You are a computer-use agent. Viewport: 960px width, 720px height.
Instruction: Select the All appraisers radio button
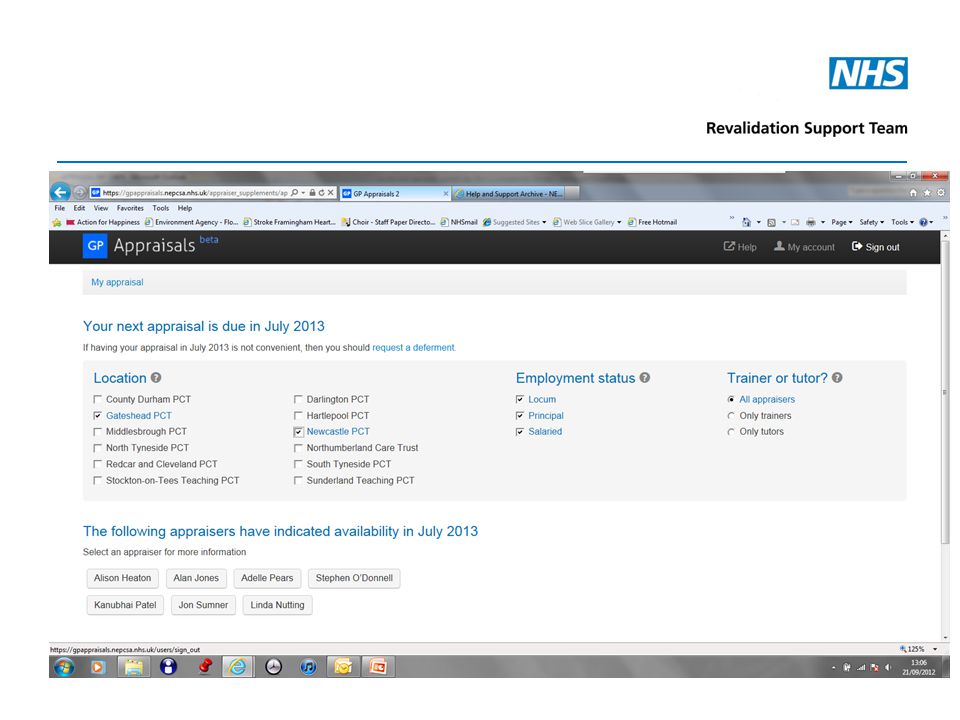click(731, 399)
